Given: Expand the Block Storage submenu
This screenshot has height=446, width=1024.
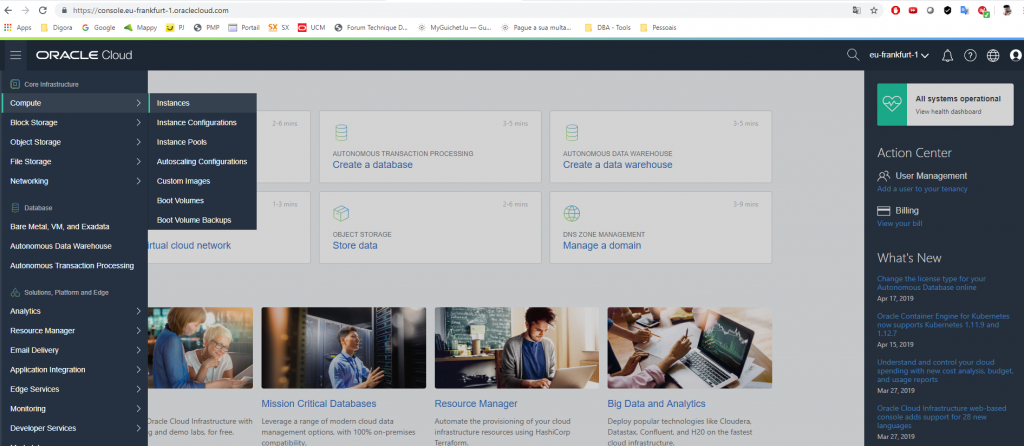Looking at the screenshot, I should tap(74, 122).
